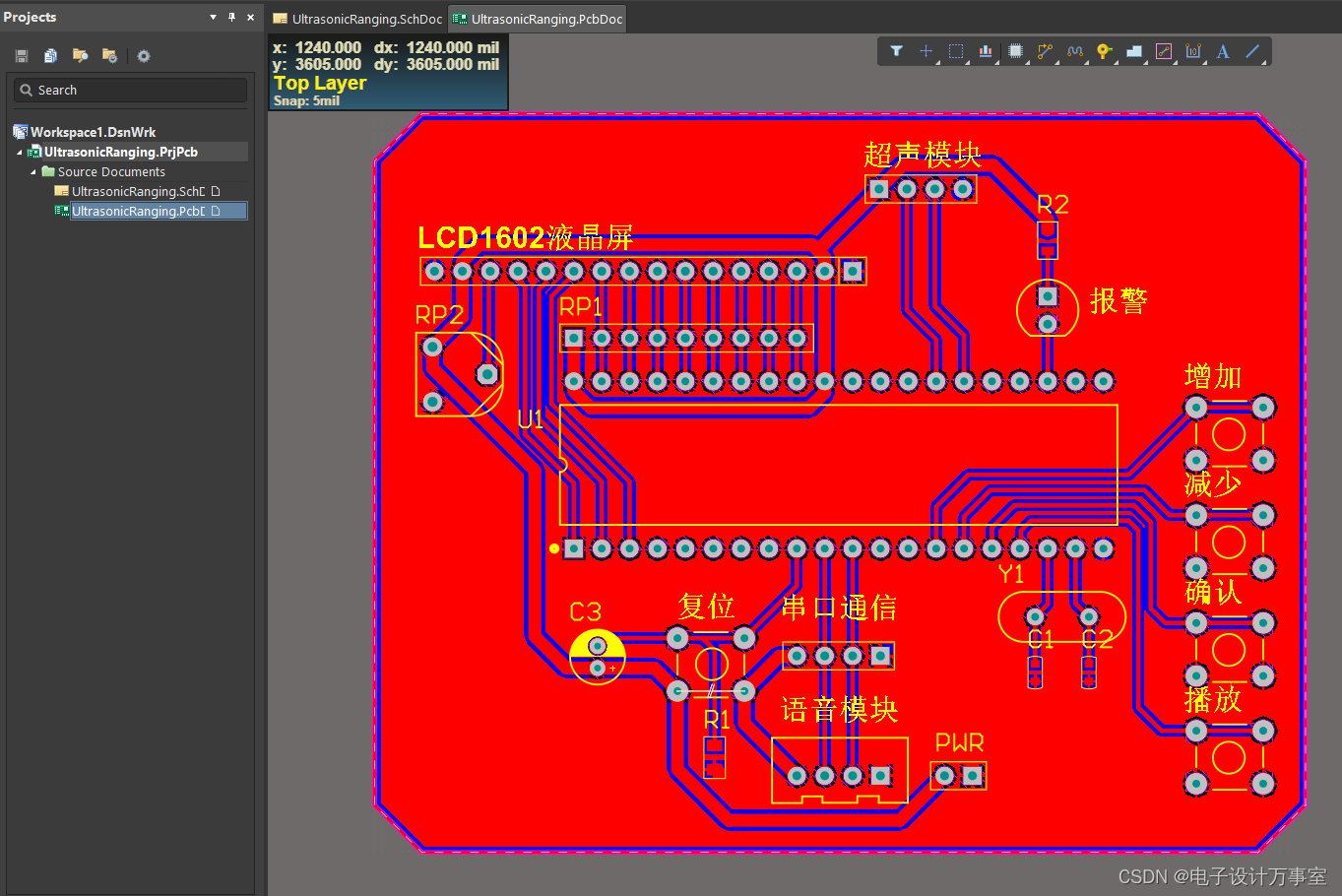Select the pink-boxed track tool
Viewport: 1342px width, 896px height.
point(1164,51)
